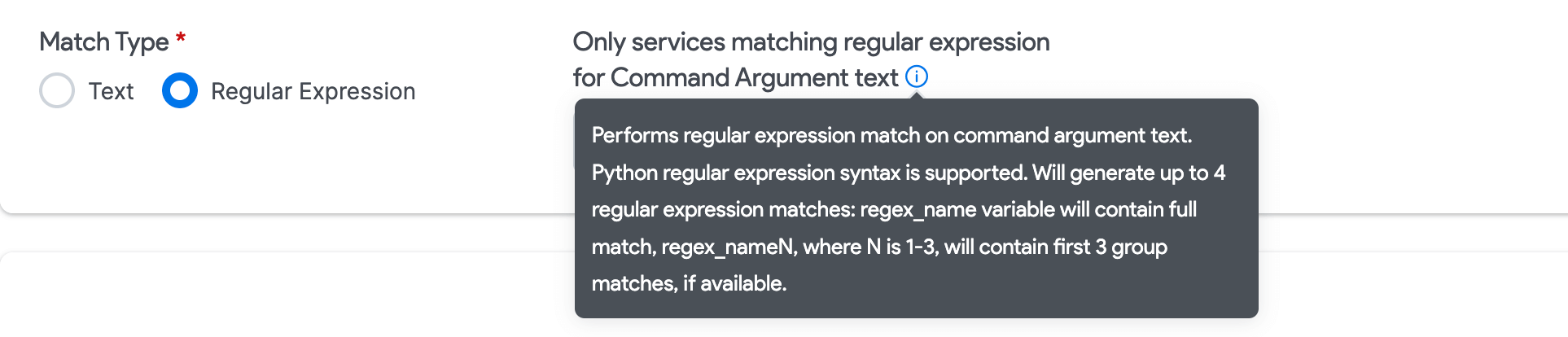
Task: Click "will contain full" tooltip text
Action: 1128,209
